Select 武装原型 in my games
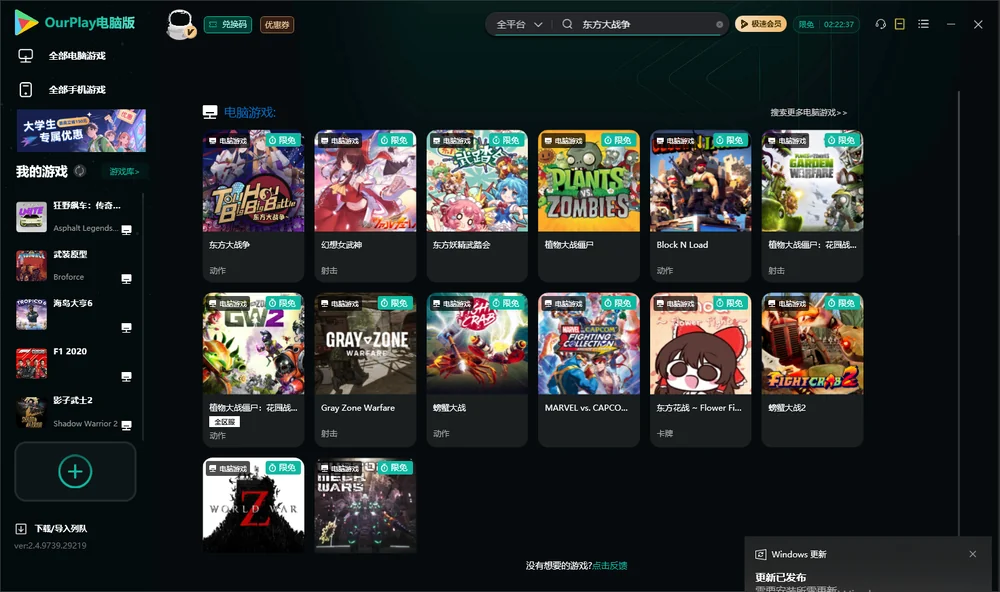1000x592 pixels. point(74,265)
